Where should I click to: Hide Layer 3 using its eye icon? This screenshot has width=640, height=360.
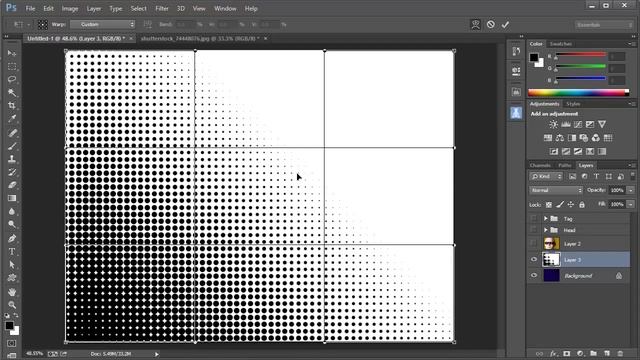click(x=534, y=260)
